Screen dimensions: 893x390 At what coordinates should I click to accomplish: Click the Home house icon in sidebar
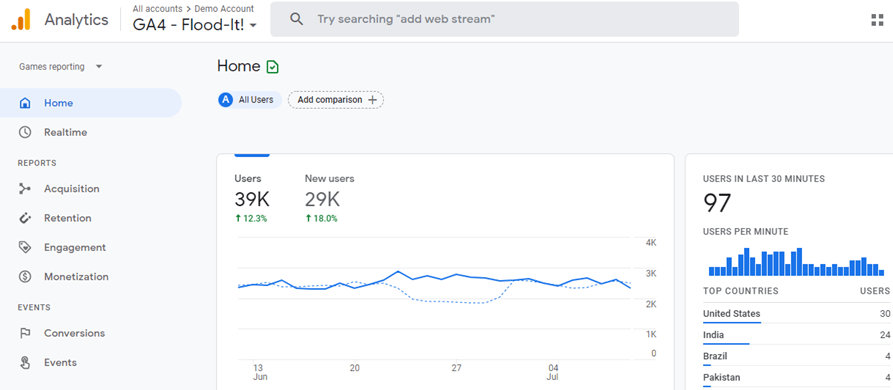pos(24,103)
